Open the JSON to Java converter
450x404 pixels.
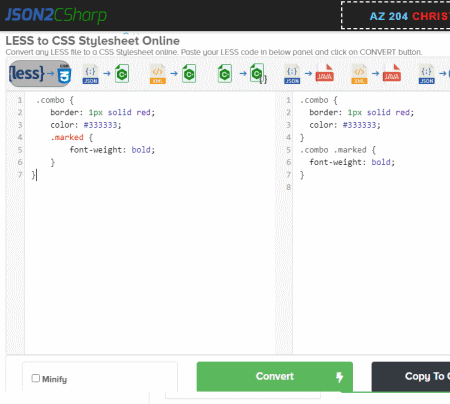click(309, 74)
